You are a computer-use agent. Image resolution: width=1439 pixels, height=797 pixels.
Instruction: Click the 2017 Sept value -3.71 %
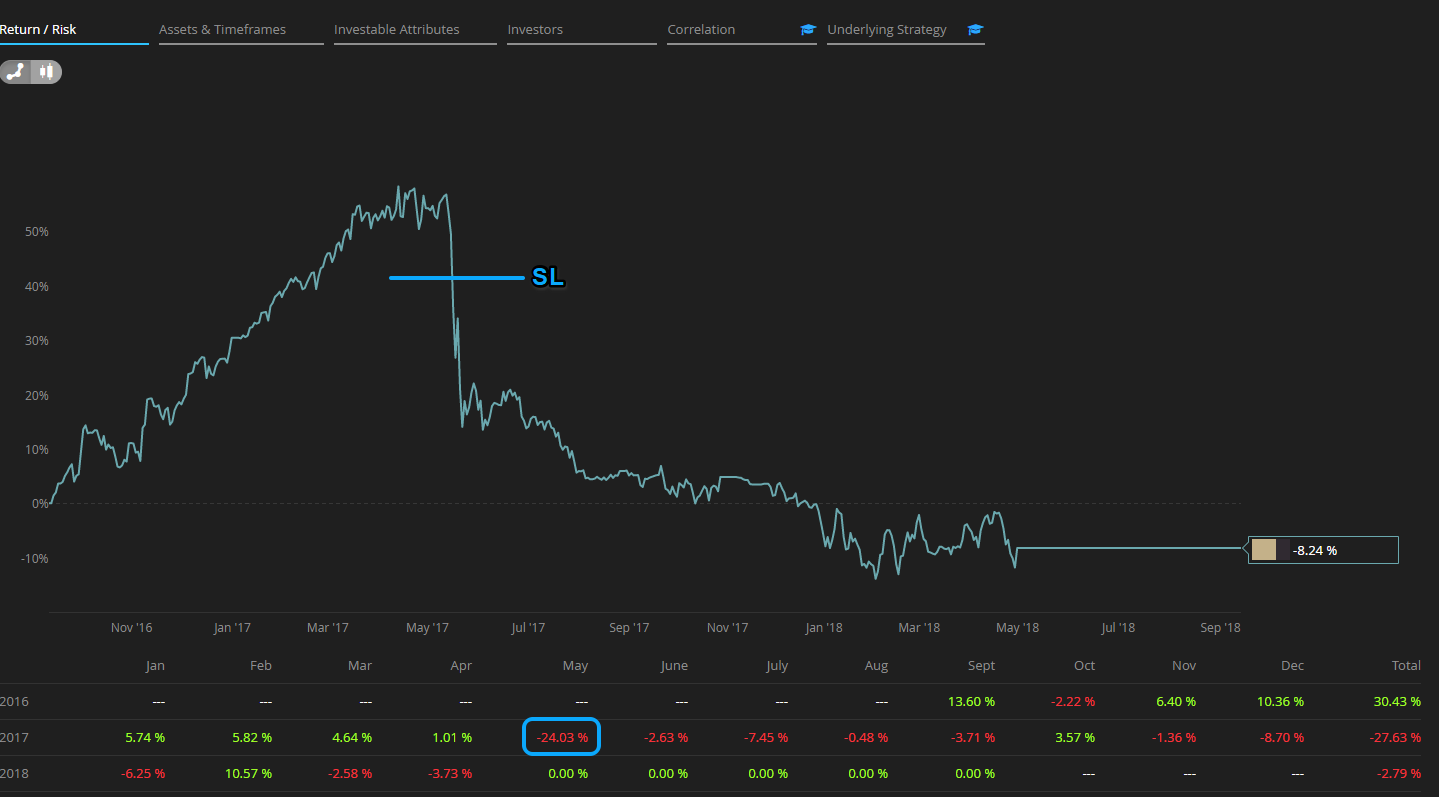(x=972, y=738)
